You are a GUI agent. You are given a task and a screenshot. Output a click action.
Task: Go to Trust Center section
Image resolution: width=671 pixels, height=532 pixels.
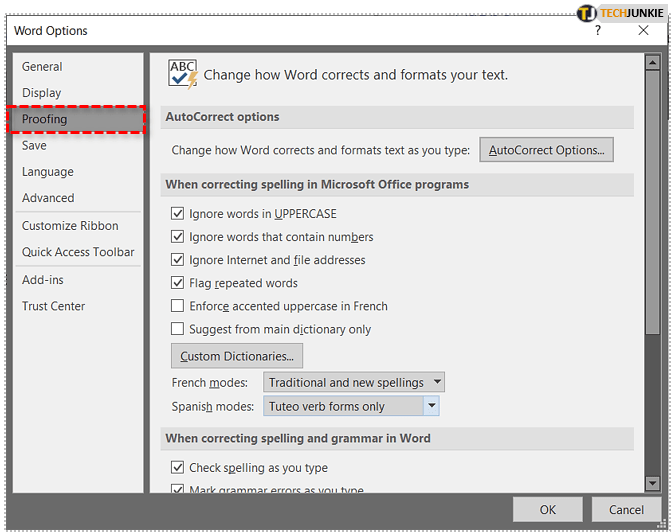point(54,306)
